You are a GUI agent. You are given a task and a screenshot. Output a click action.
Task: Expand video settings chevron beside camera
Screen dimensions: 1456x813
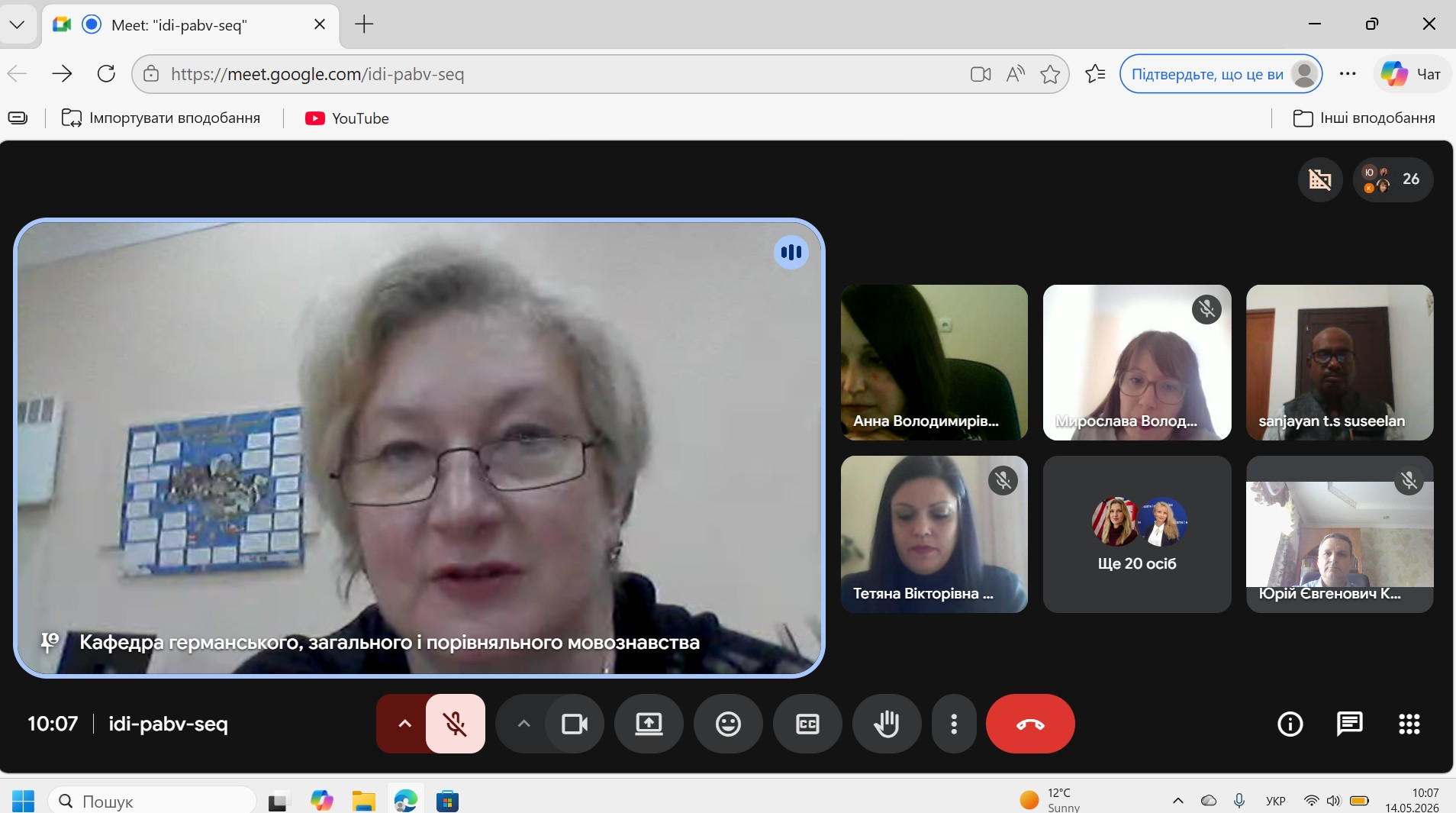523,724
